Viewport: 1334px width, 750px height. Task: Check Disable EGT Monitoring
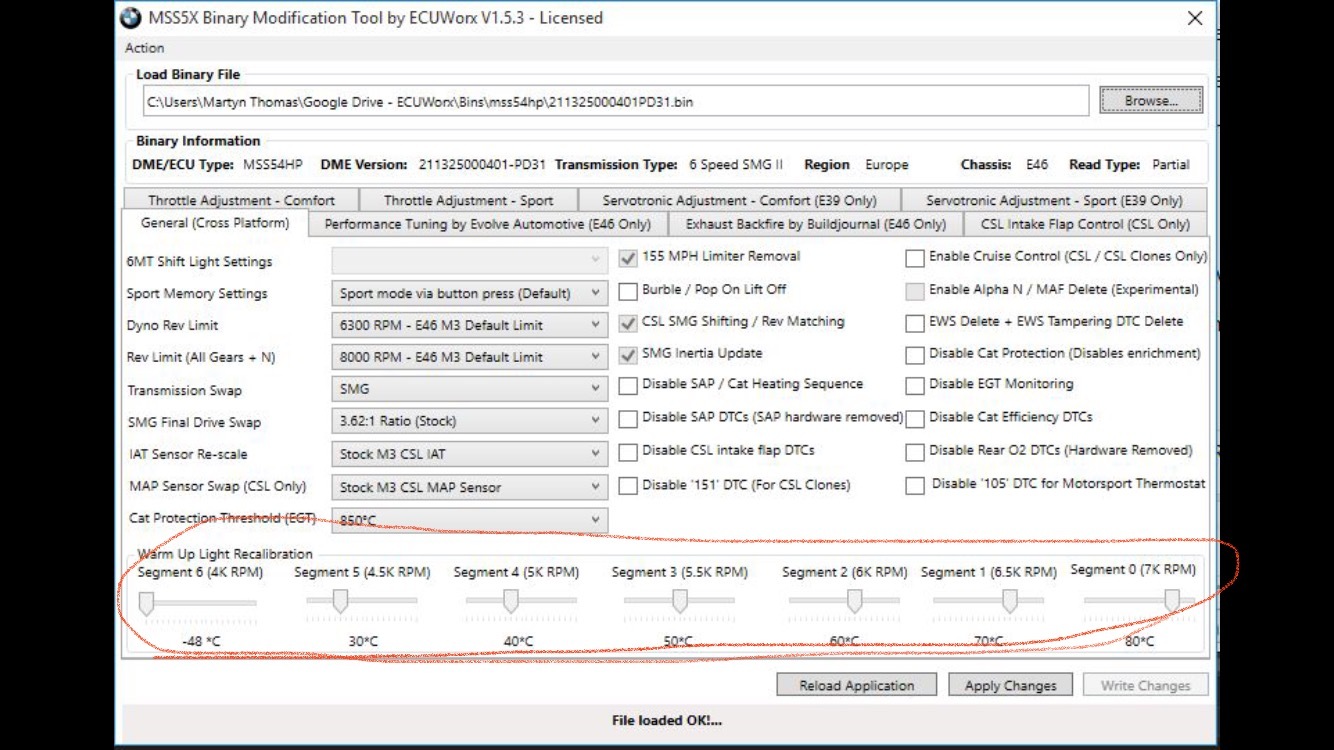coord(915,385)
